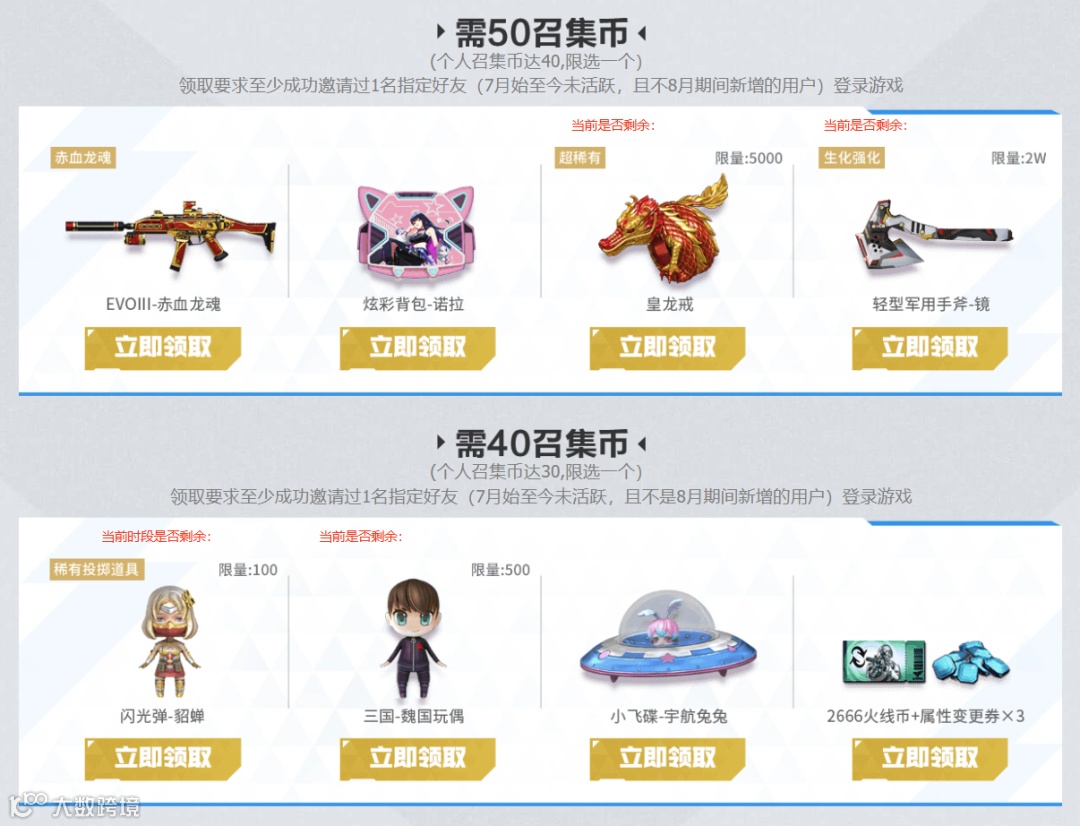1080x826 pixels.
Task: Claim 小飞碟-宇航兔 using 立即领取 button
Action: [667, 758]
